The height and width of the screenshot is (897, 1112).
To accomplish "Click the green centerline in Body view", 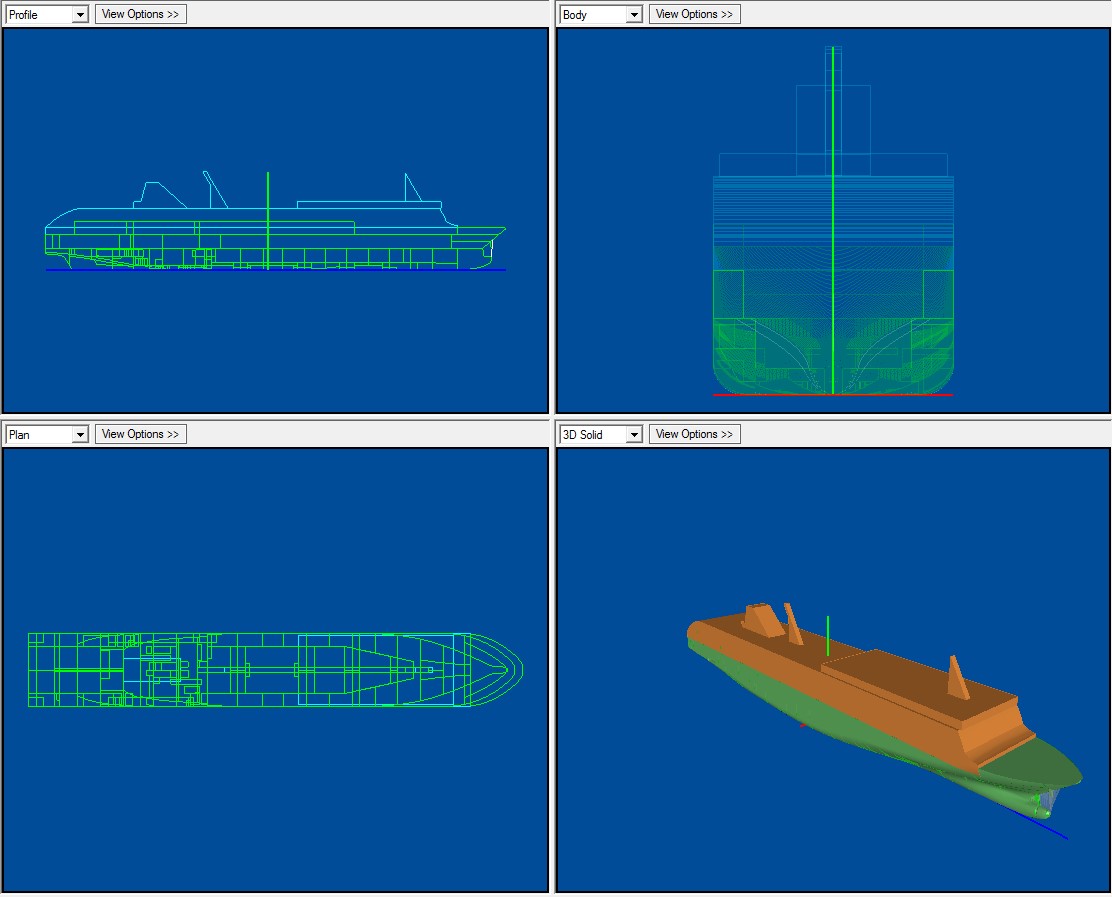I will [833, 250].
